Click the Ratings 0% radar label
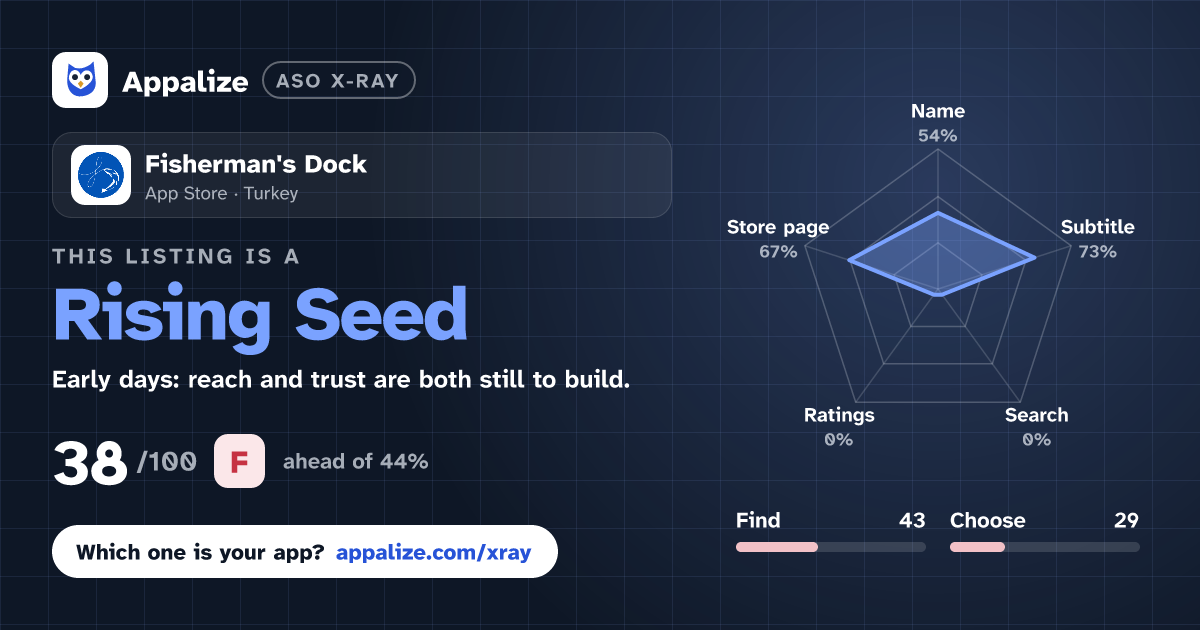 839,427
